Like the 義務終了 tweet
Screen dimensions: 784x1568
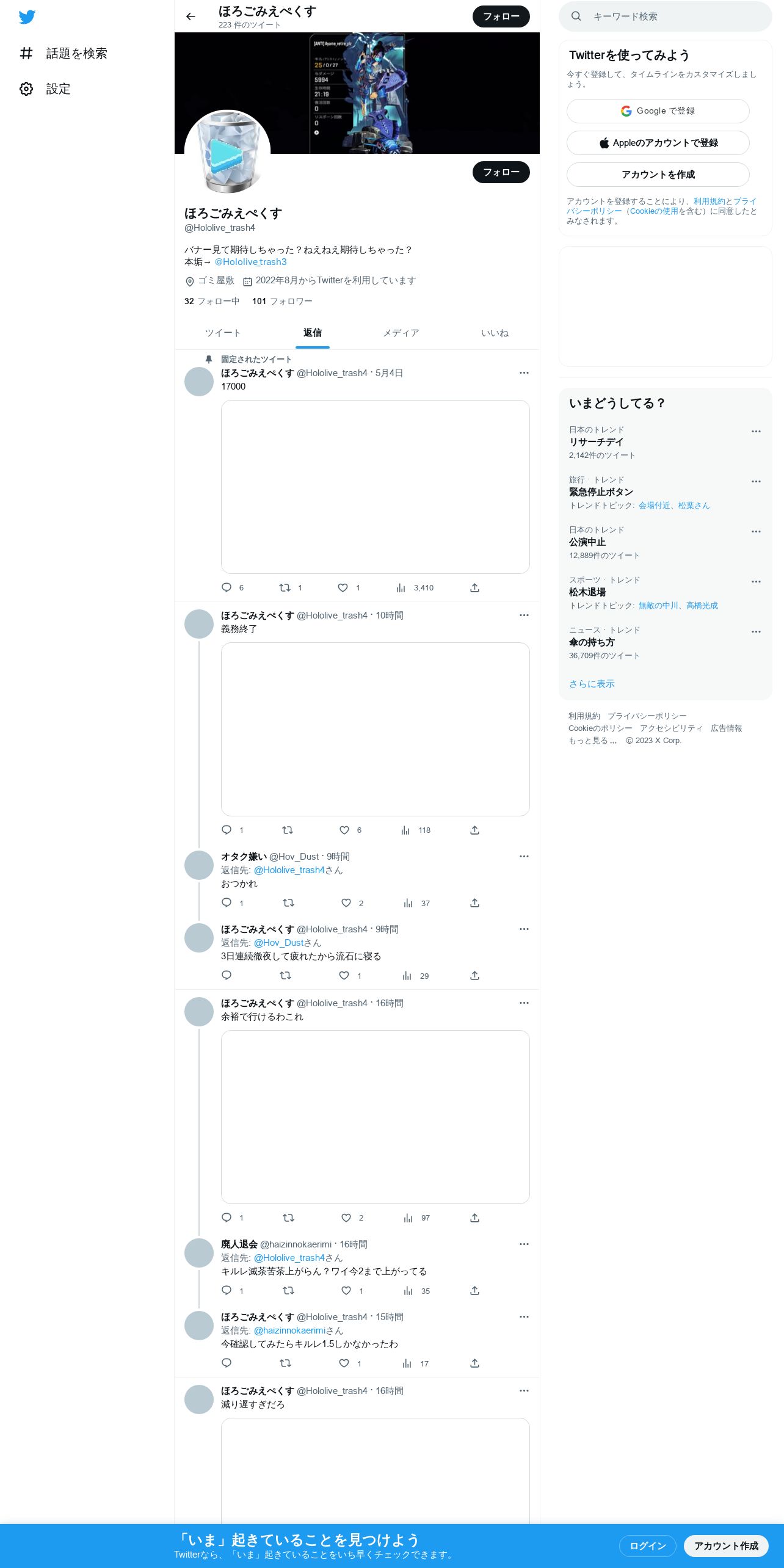coord(344,830)
